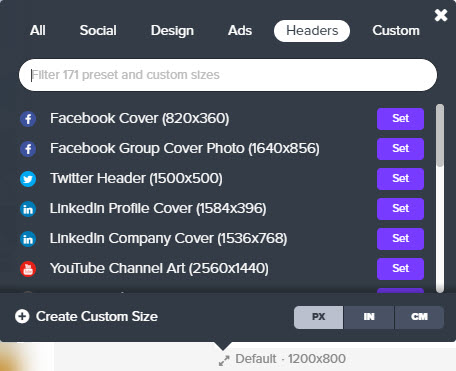456x371 pixels.
Task: Click the resize arrows icon beside Default
Action: click(224, 360)
